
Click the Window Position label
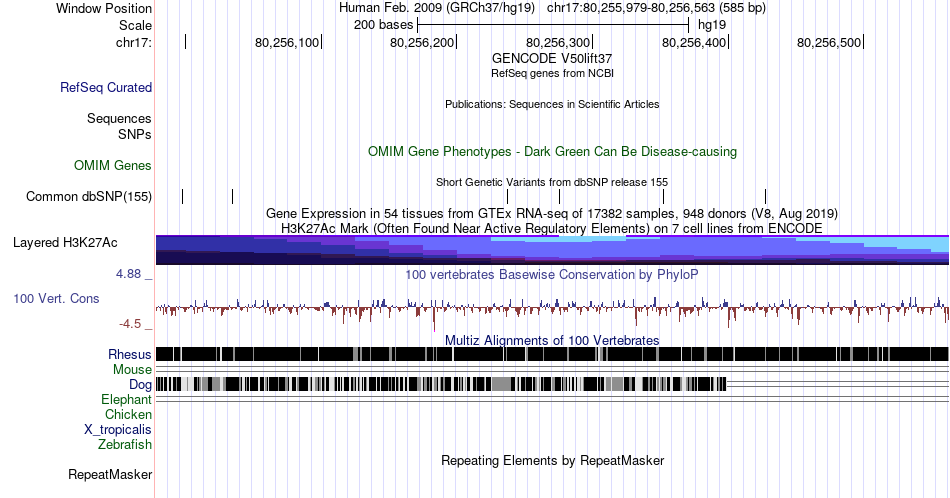click(x=104, y=8)
